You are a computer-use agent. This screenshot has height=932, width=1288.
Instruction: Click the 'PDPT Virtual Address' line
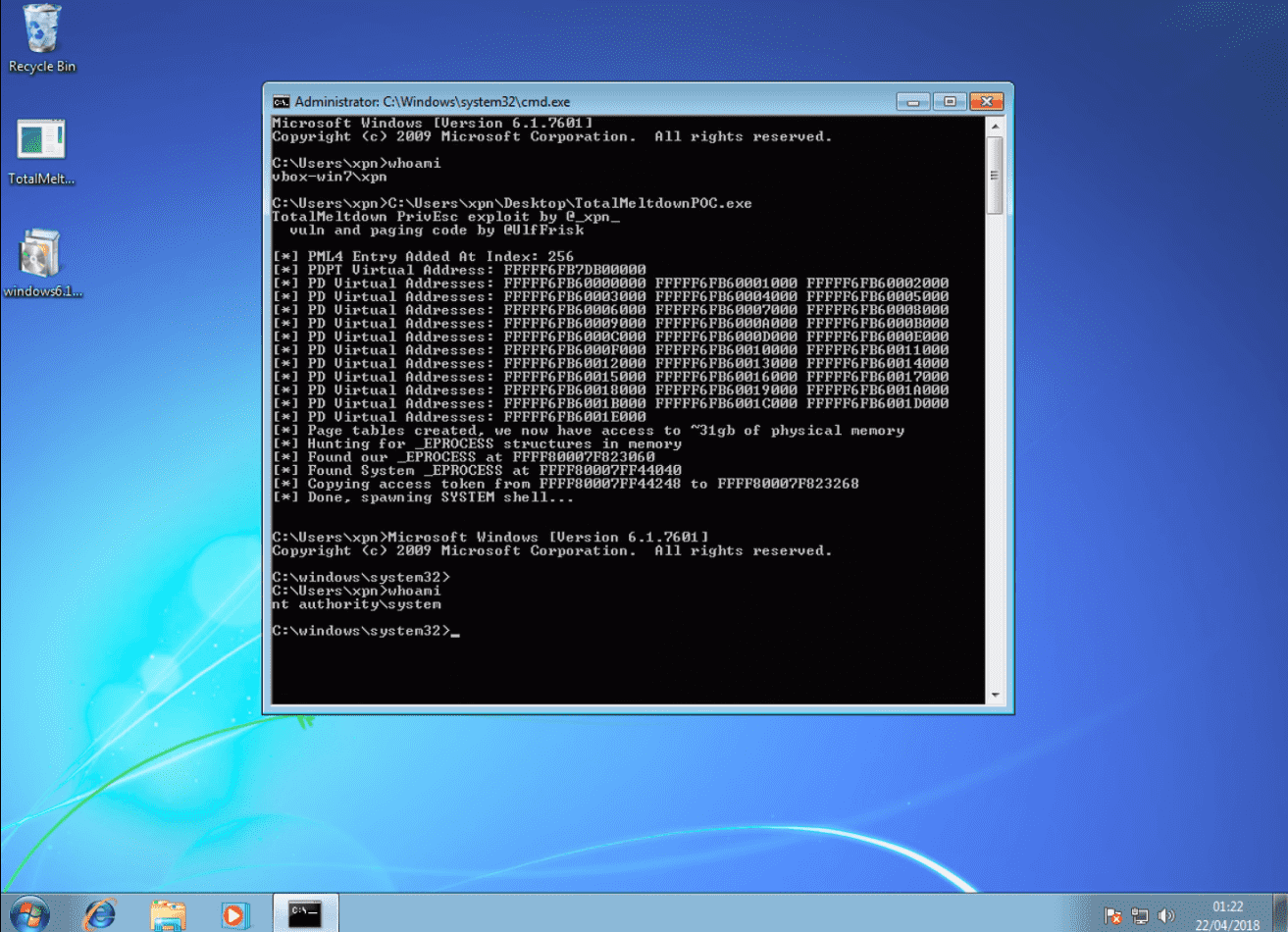point(459,270)
